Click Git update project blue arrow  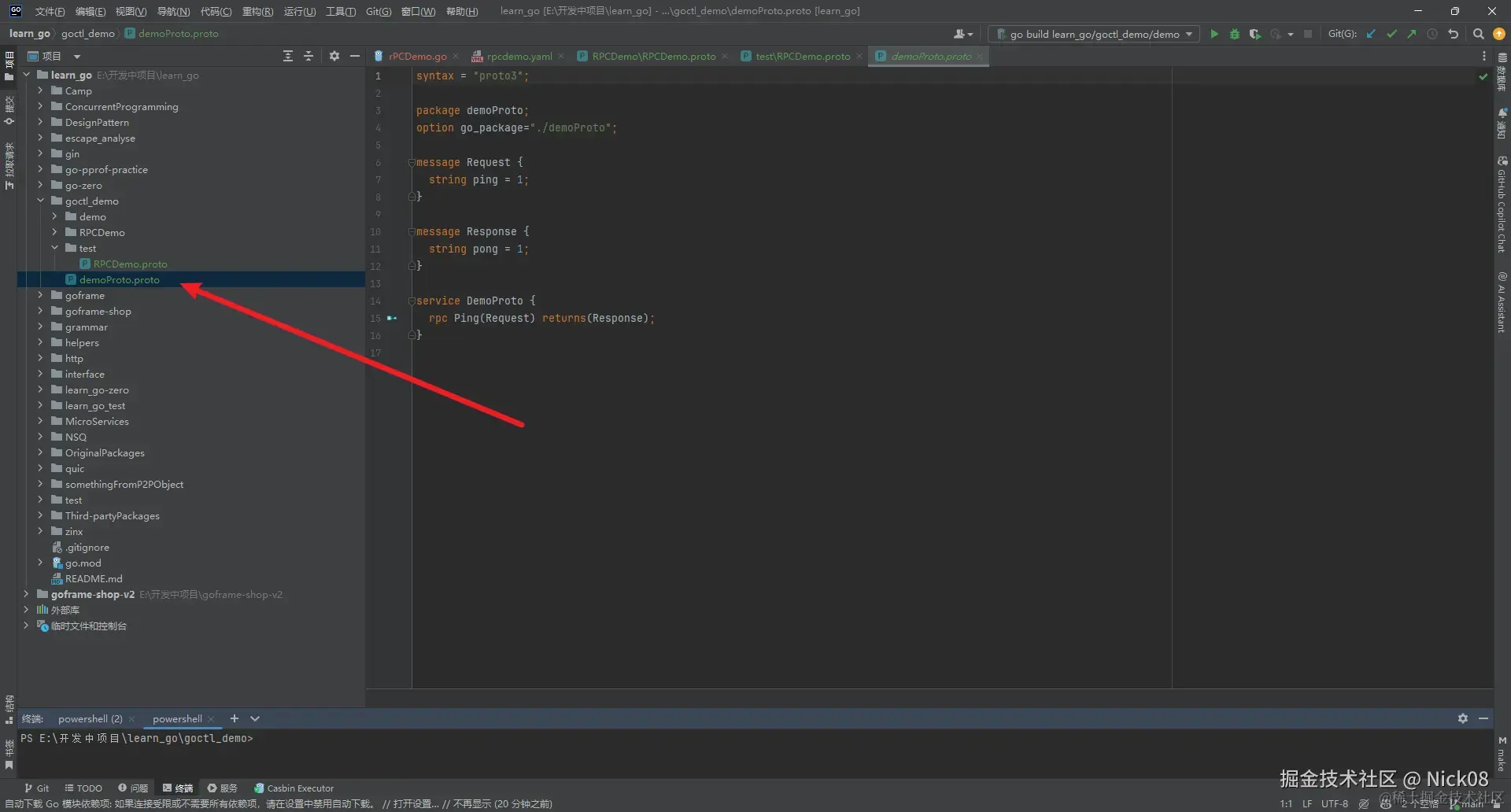pos(1371,34)
